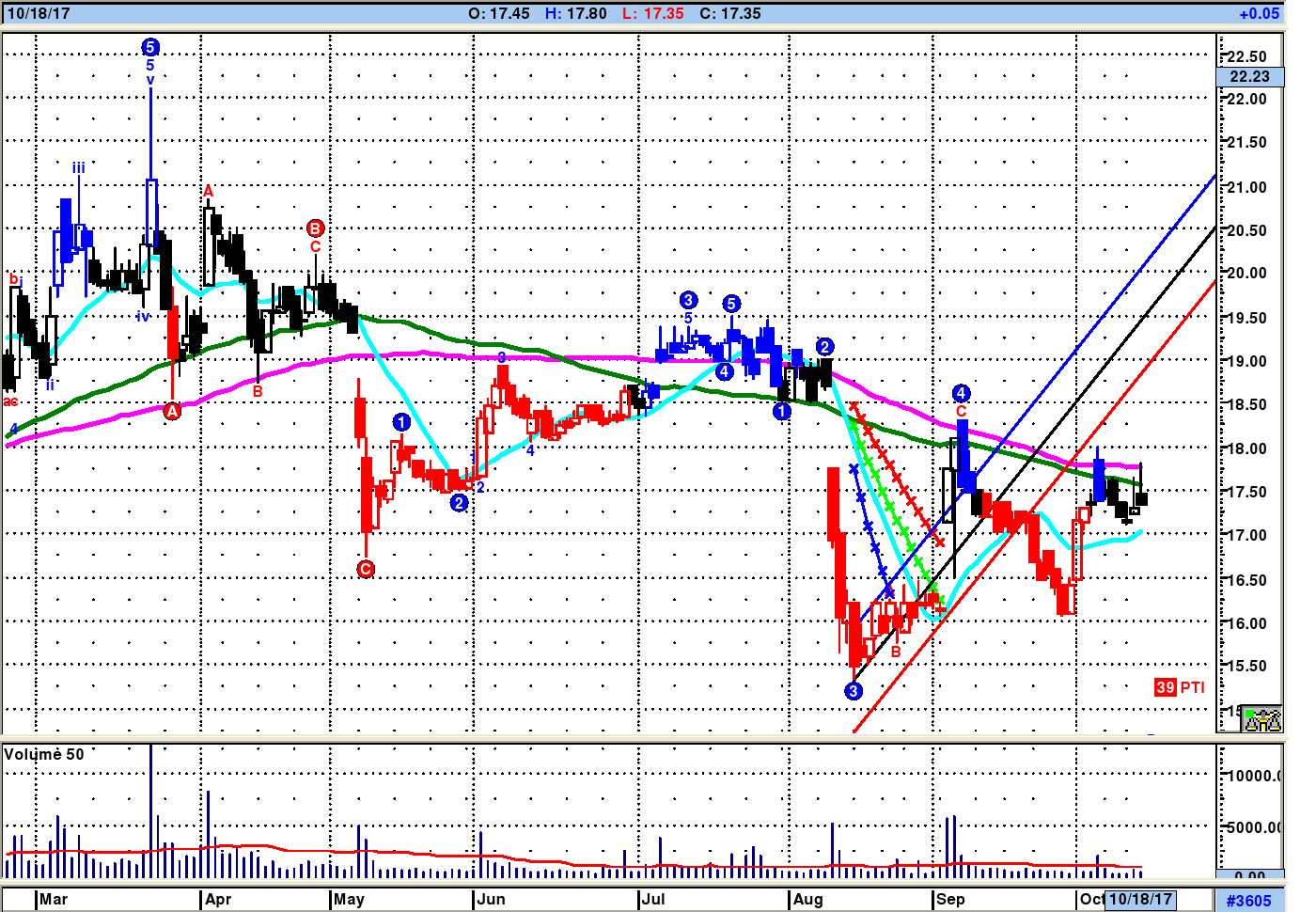Click the +0.05 change value in the header
Screen dimensions: 1316x912
pos(1259,13)
